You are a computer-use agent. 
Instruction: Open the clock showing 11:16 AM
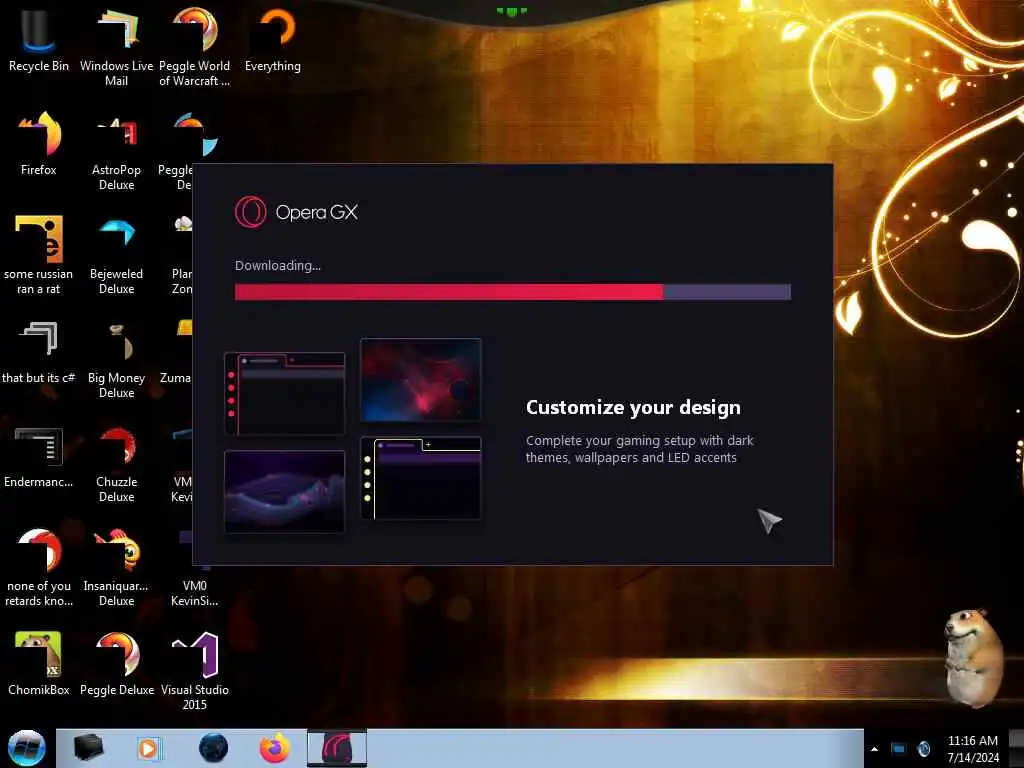pyautogui.click(x=973, y=749)
